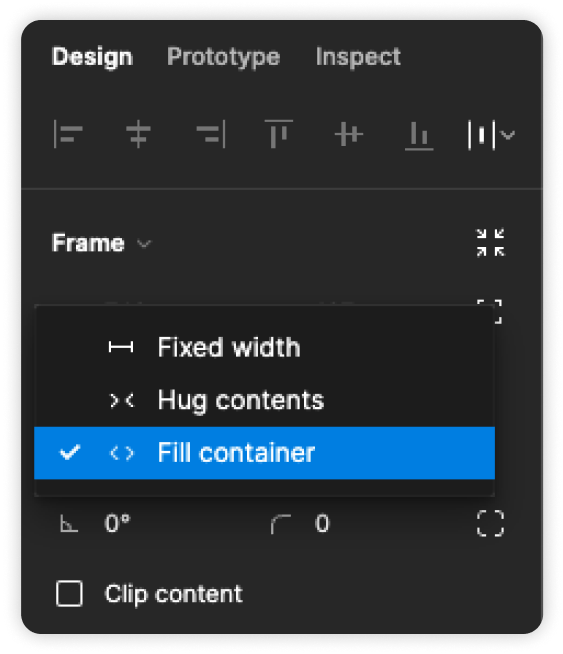Click independent corner radius icon
The image size is (563, 654).
coord(490,523)
